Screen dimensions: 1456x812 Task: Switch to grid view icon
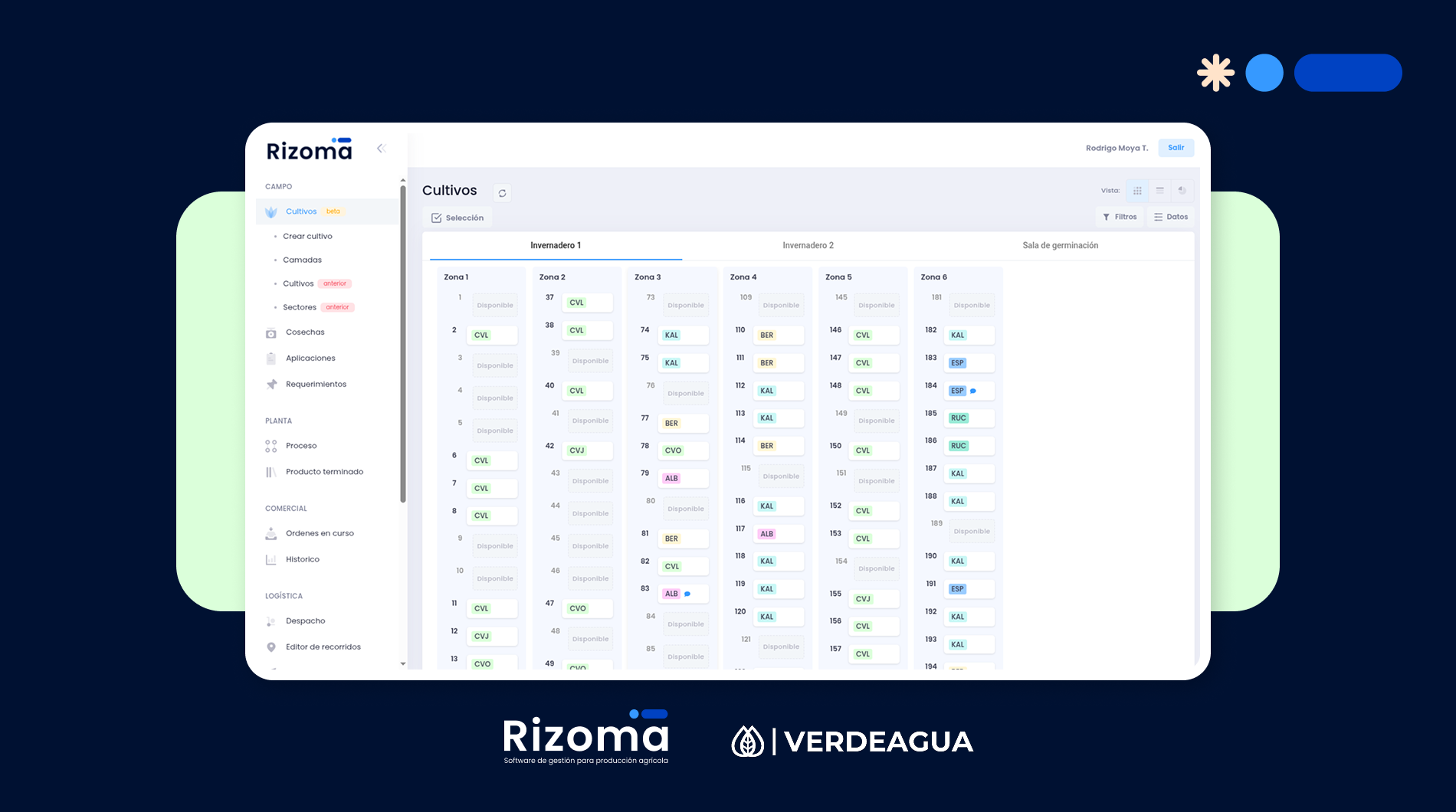click(1137, 191)
